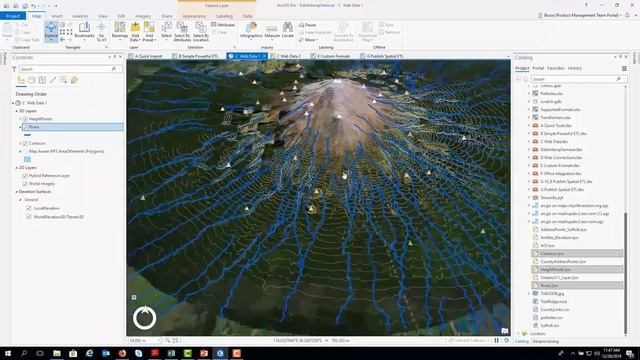Click the WFS polygon light blue symbol swatch

click(27, 159)
